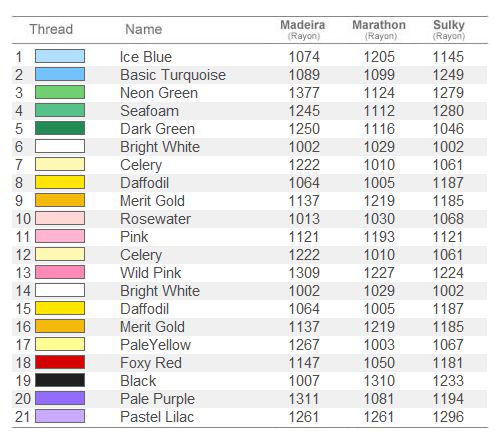
Task: Select the Rosewater swatch in row 10
Action: (x=60, y=218)
